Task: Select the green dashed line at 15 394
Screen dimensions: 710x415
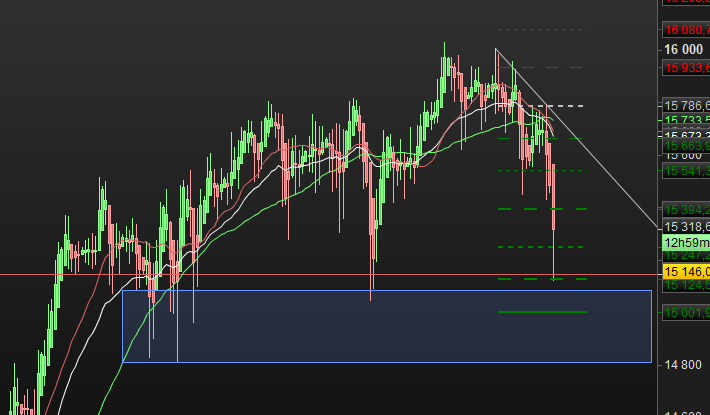Action: [x=542, y=209]
